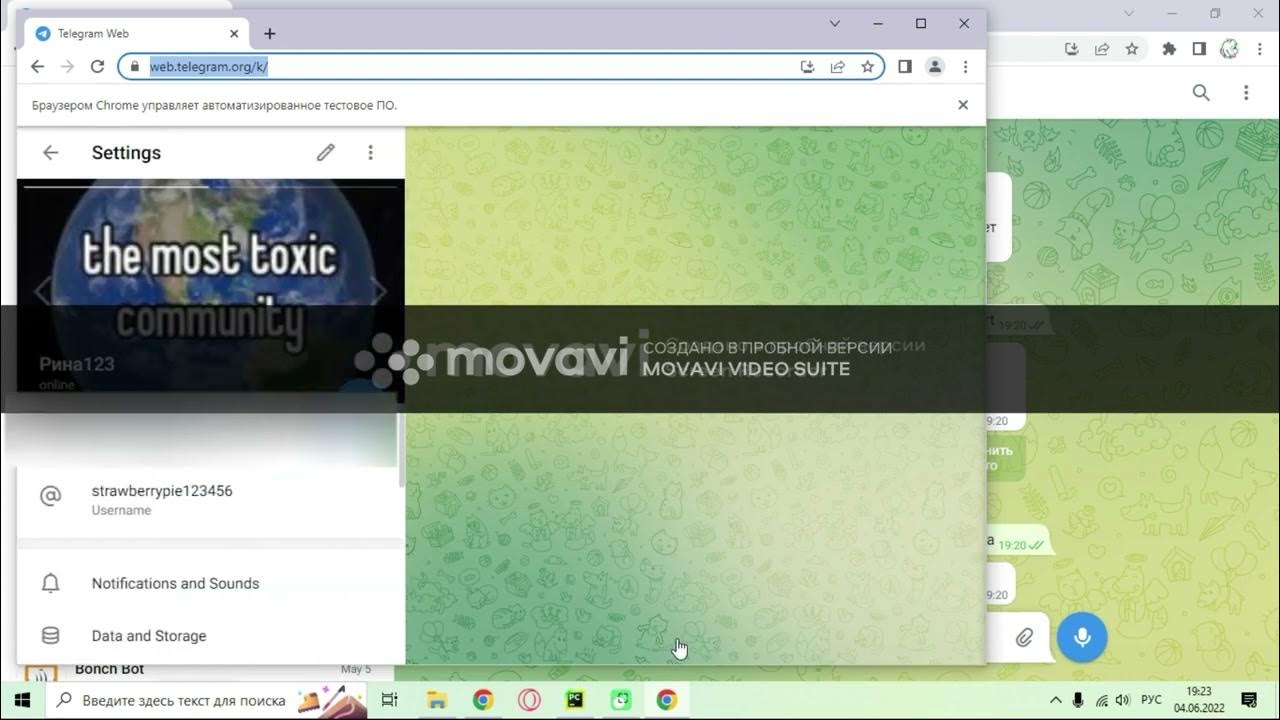Open Task View on the taskbar
The width and height of the screenshot is (1280, 720).
pyautogui.click(x=391, y=700)
